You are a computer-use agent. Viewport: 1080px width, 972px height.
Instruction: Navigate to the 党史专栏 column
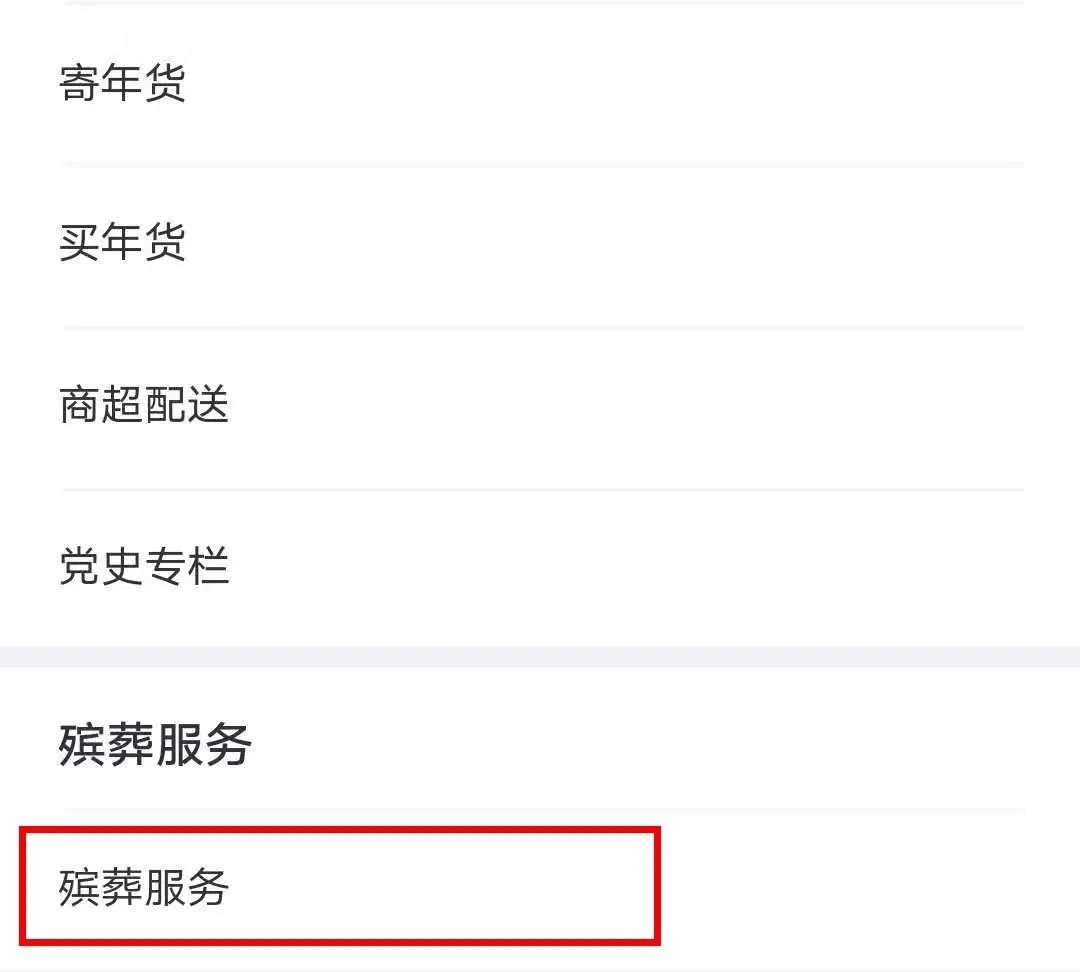(144, 567)
